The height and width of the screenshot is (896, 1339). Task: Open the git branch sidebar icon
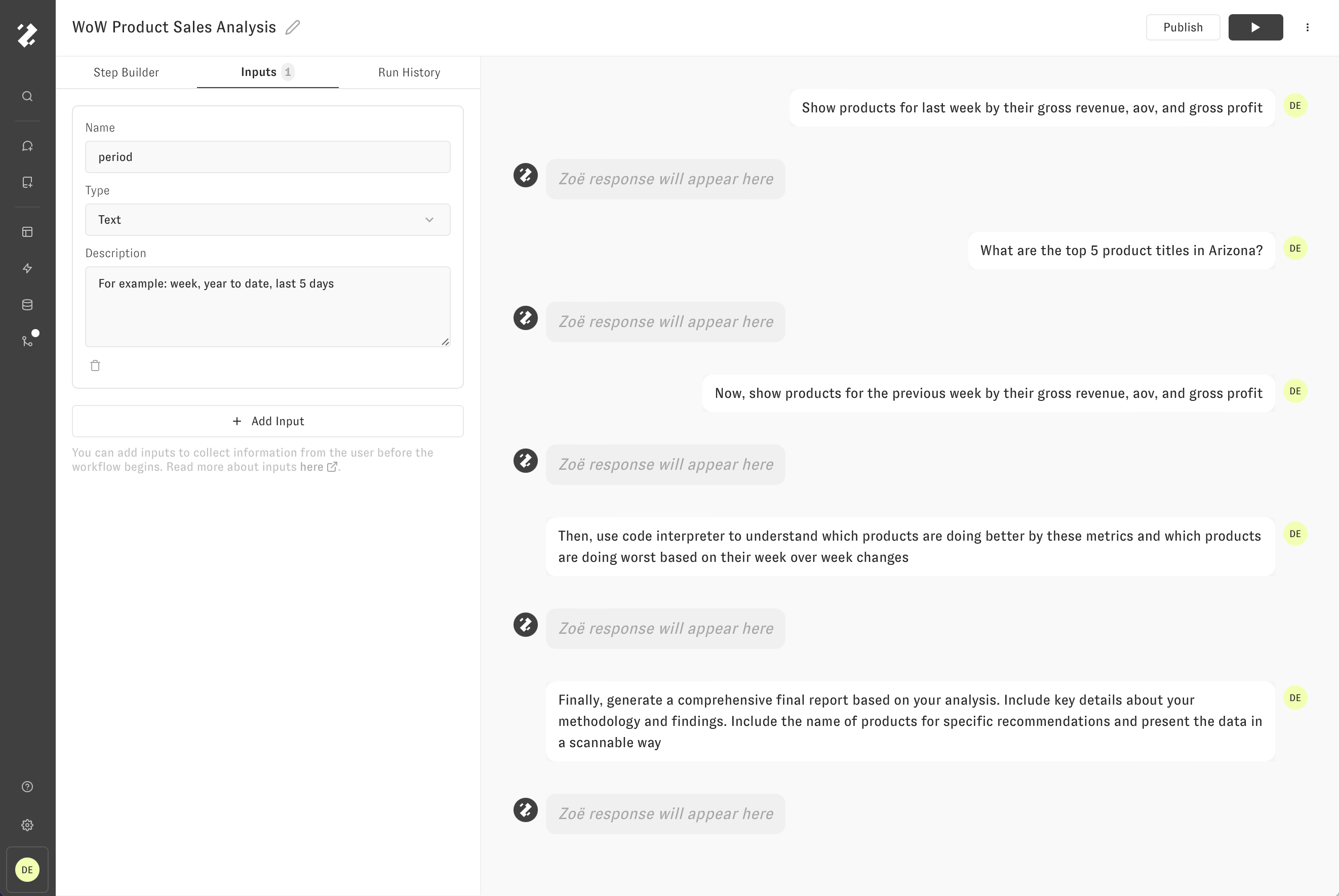tap(27, 341)
